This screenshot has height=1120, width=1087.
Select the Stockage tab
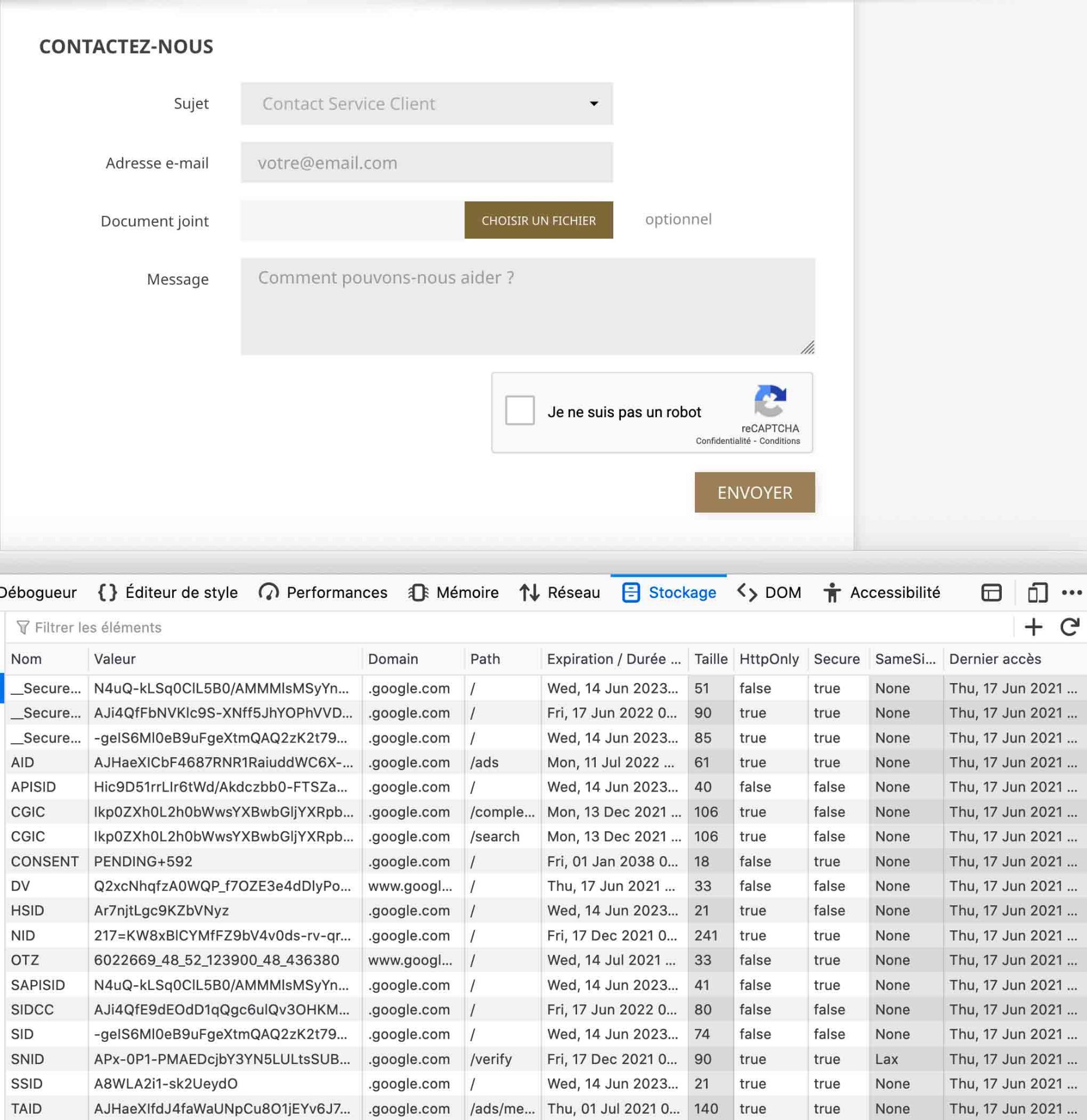click(x=669, y=593)
